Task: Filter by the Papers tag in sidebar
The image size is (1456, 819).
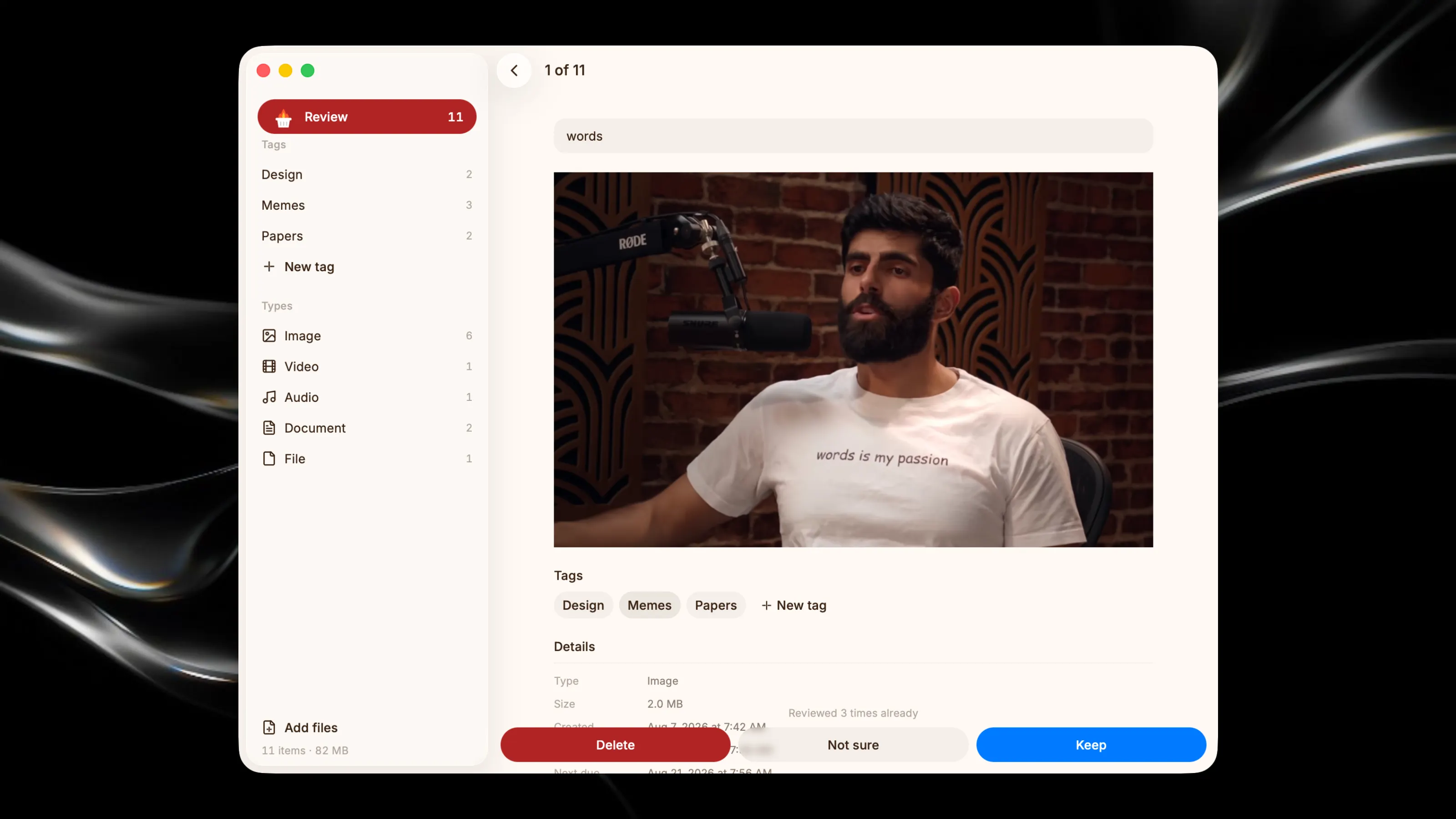Action: point(367,236)
